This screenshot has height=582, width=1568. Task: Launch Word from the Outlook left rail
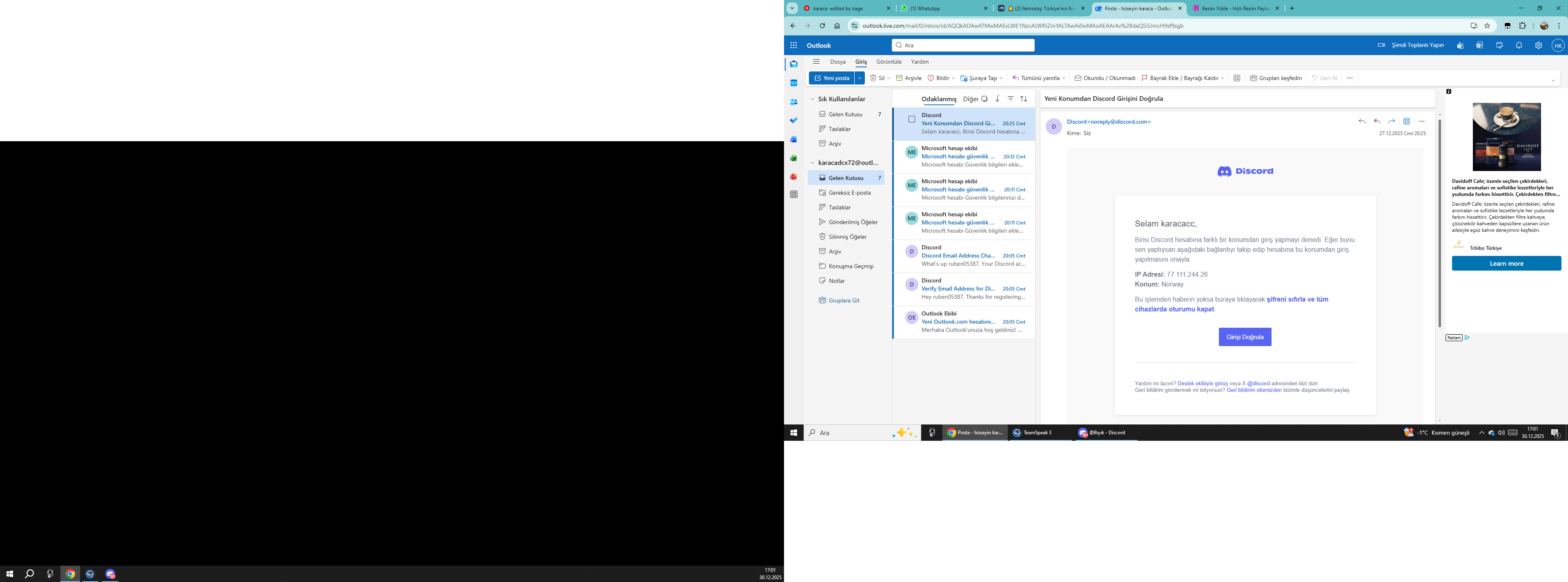[x=794, y=139]
